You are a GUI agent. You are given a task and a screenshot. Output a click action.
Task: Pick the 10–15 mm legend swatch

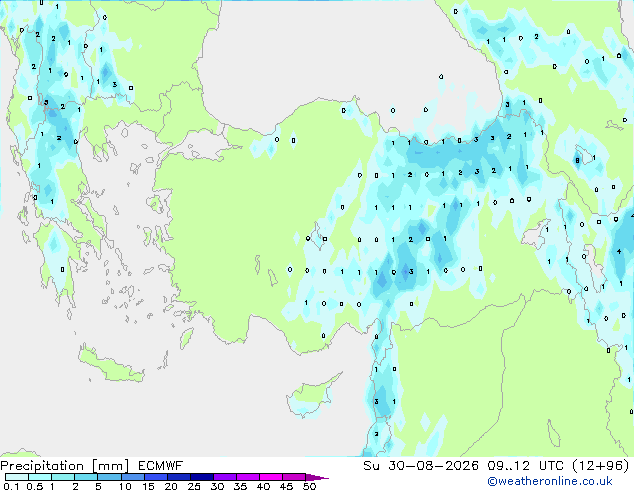click(132, 477)
